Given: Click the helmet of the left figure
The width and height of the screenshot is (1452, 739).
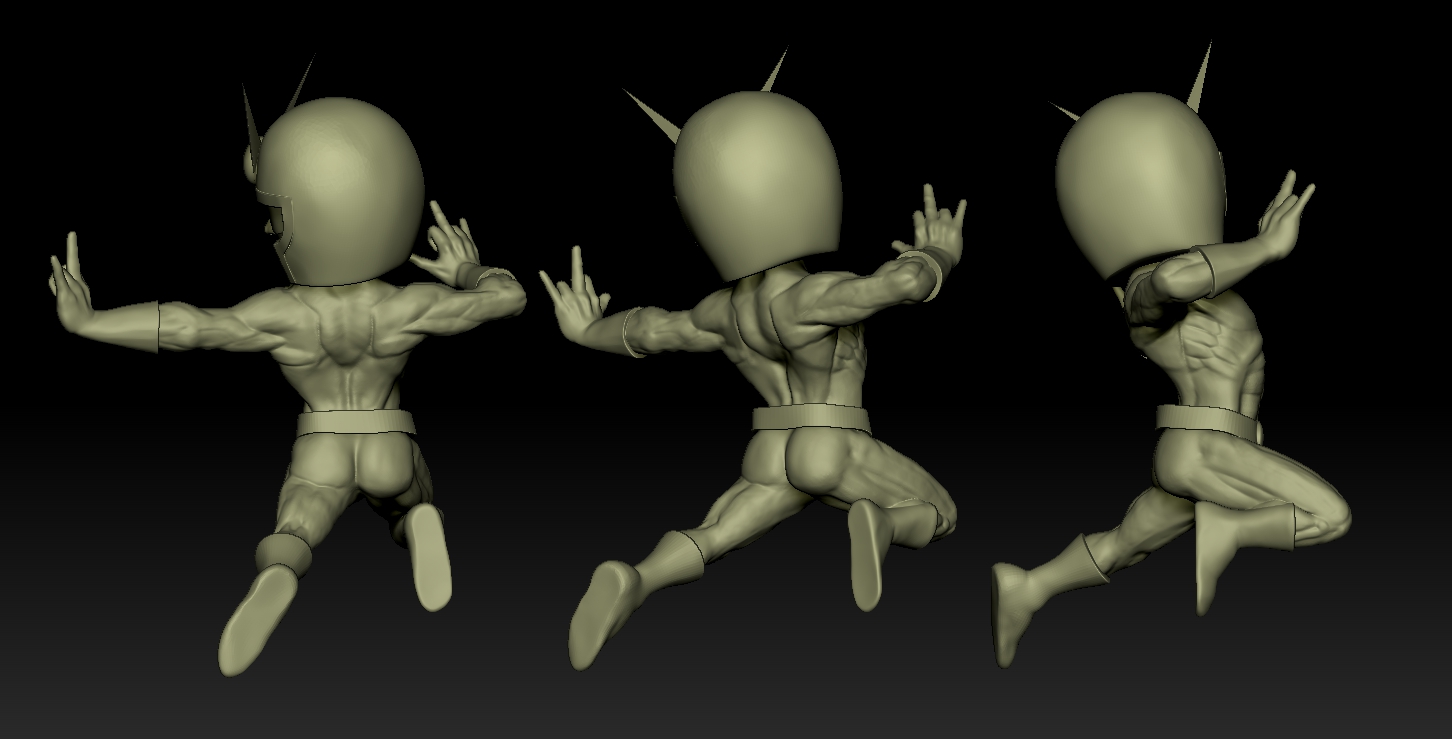Looking at the screenshot, I should [x=340, y=190].
